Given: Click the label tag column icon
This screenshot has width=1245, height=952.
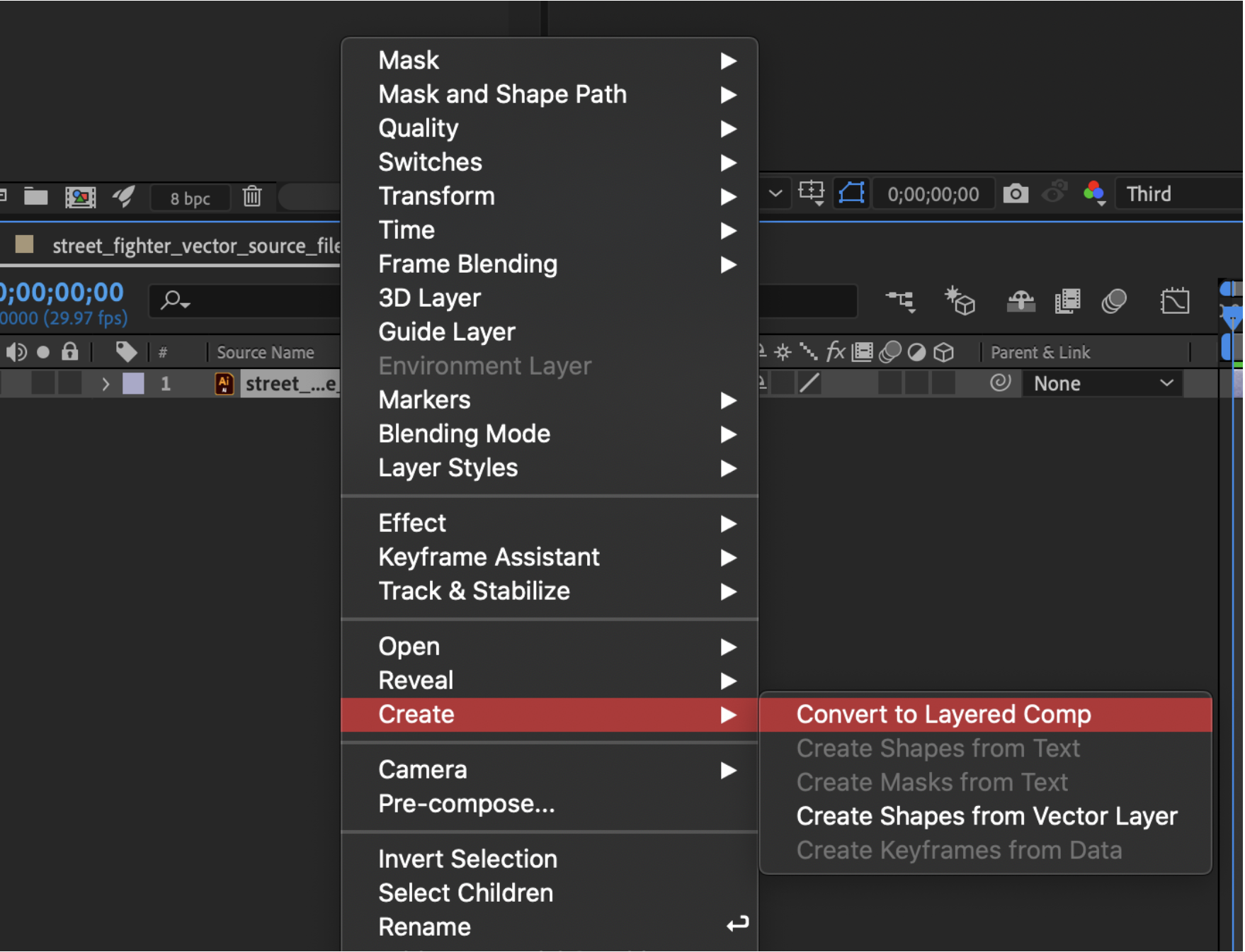Looking at the screenshot, I should click(x=126, y=351).
